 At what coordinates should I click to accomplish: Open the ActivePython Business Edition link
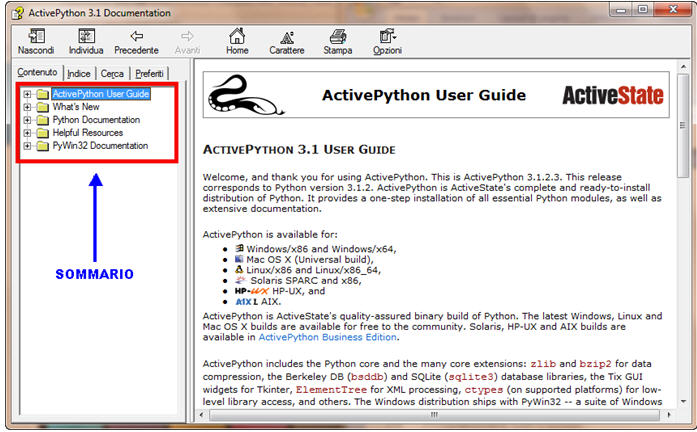point(328,337)
